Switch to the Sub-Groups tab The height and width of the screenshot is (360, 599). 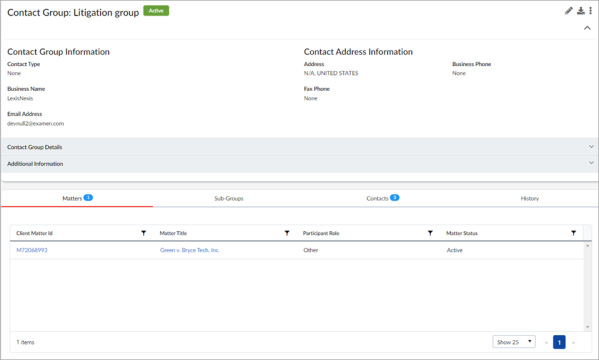pos(229,198)
